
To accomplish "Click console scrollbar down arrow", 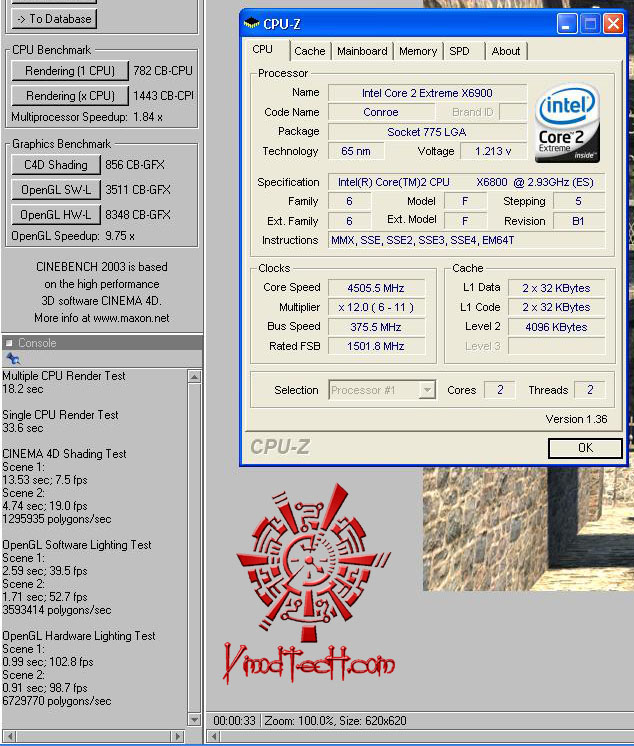I will click(194, 719).
